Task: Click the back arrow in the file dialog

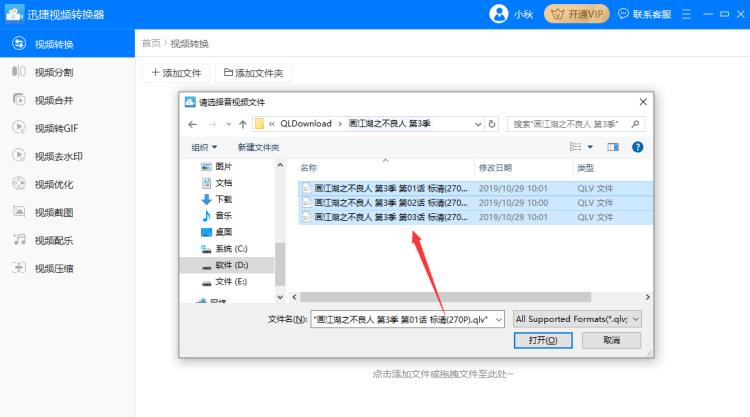Action: [x=192, y=124]
